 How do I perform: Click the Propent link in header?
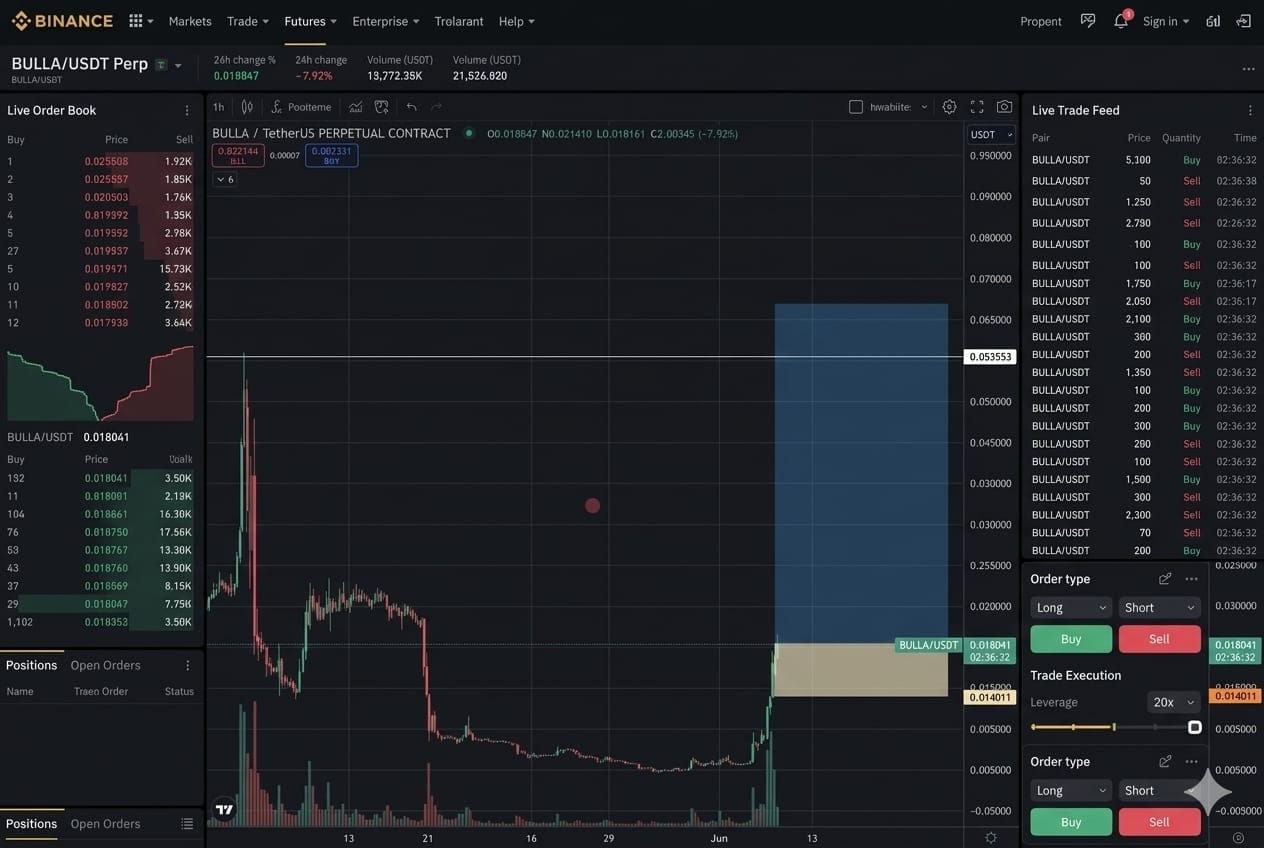click(x=1041, y=21)
